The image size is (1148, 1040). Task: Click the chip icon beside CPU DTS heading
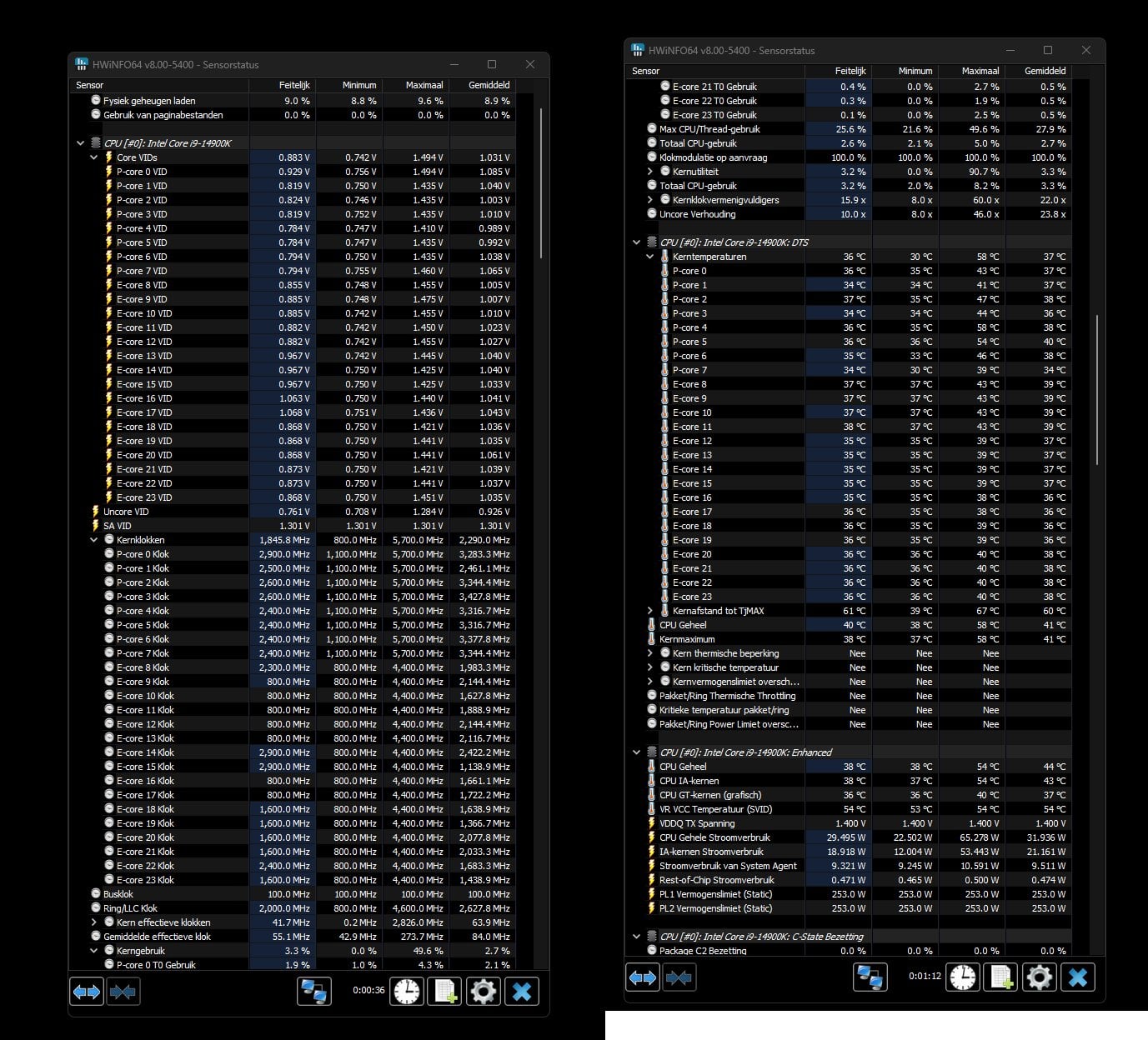tap(651, 242)
